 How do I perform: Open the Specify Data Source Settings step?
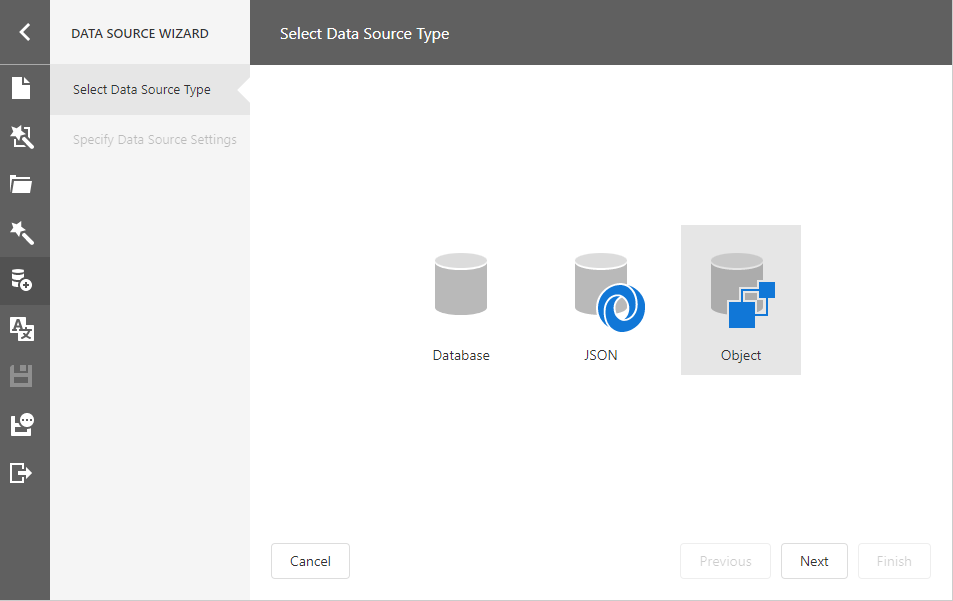tap(155, 140)
